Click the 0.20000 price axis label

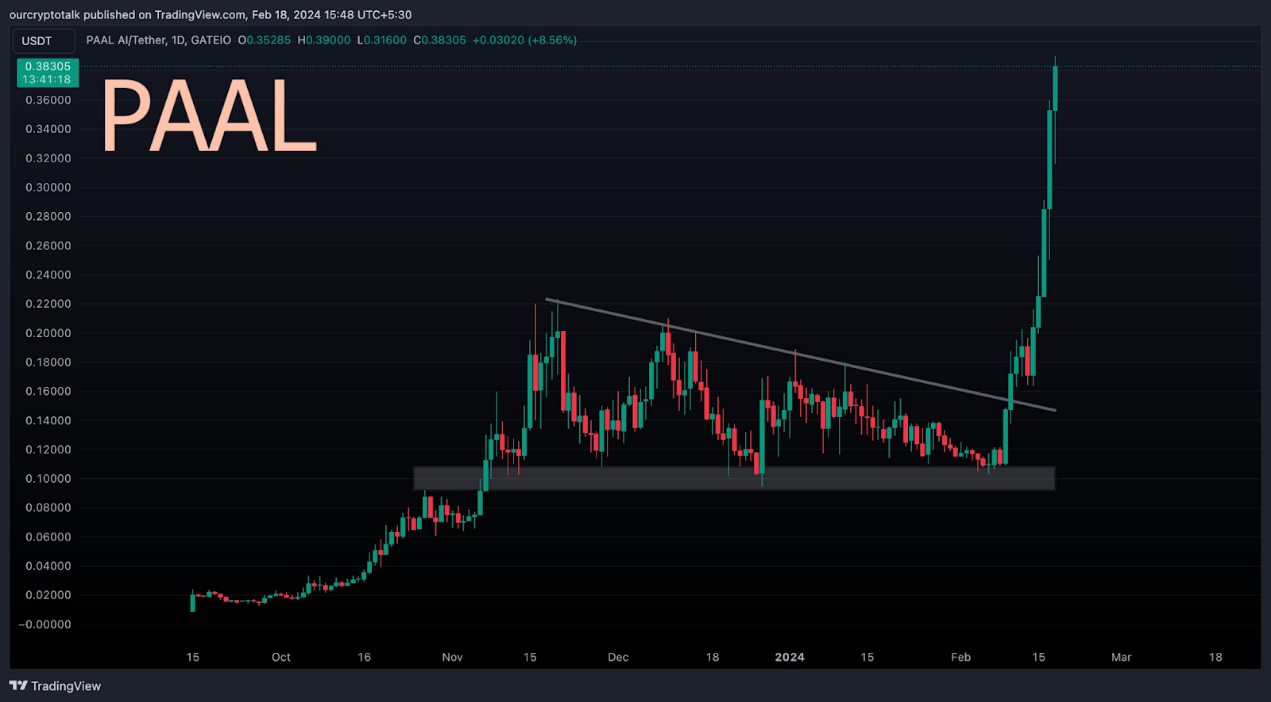(48, 333)
